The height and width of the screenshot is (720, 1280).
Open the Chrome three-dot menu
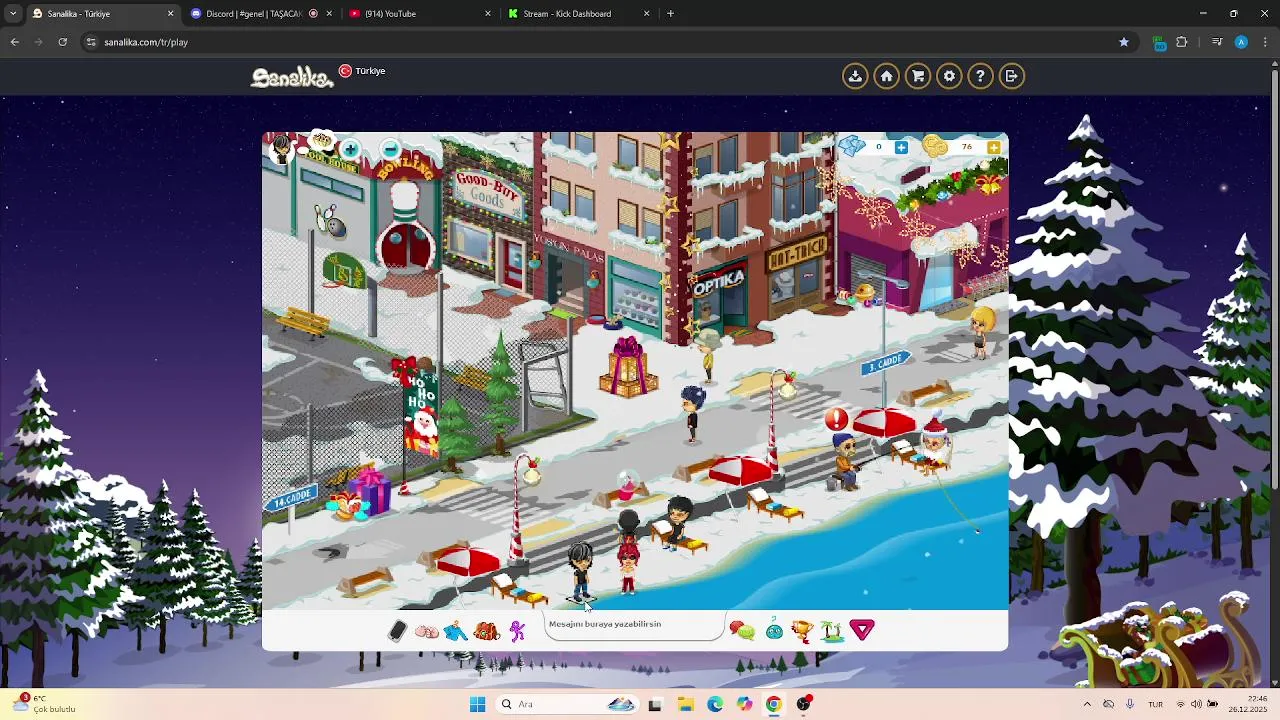[1265, 42]
